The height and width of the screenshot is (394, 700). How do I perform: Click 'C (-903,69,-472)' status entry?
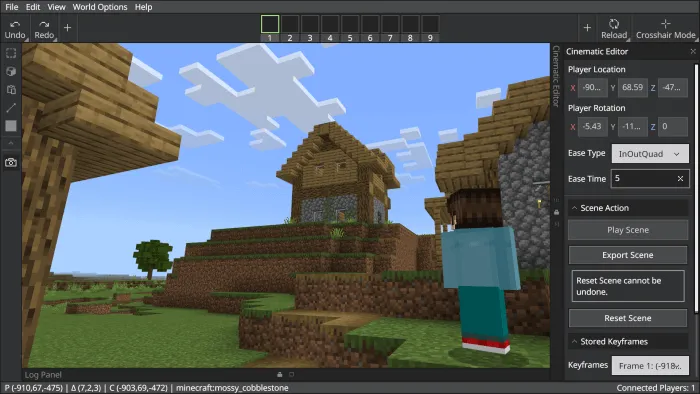(138, 388)
